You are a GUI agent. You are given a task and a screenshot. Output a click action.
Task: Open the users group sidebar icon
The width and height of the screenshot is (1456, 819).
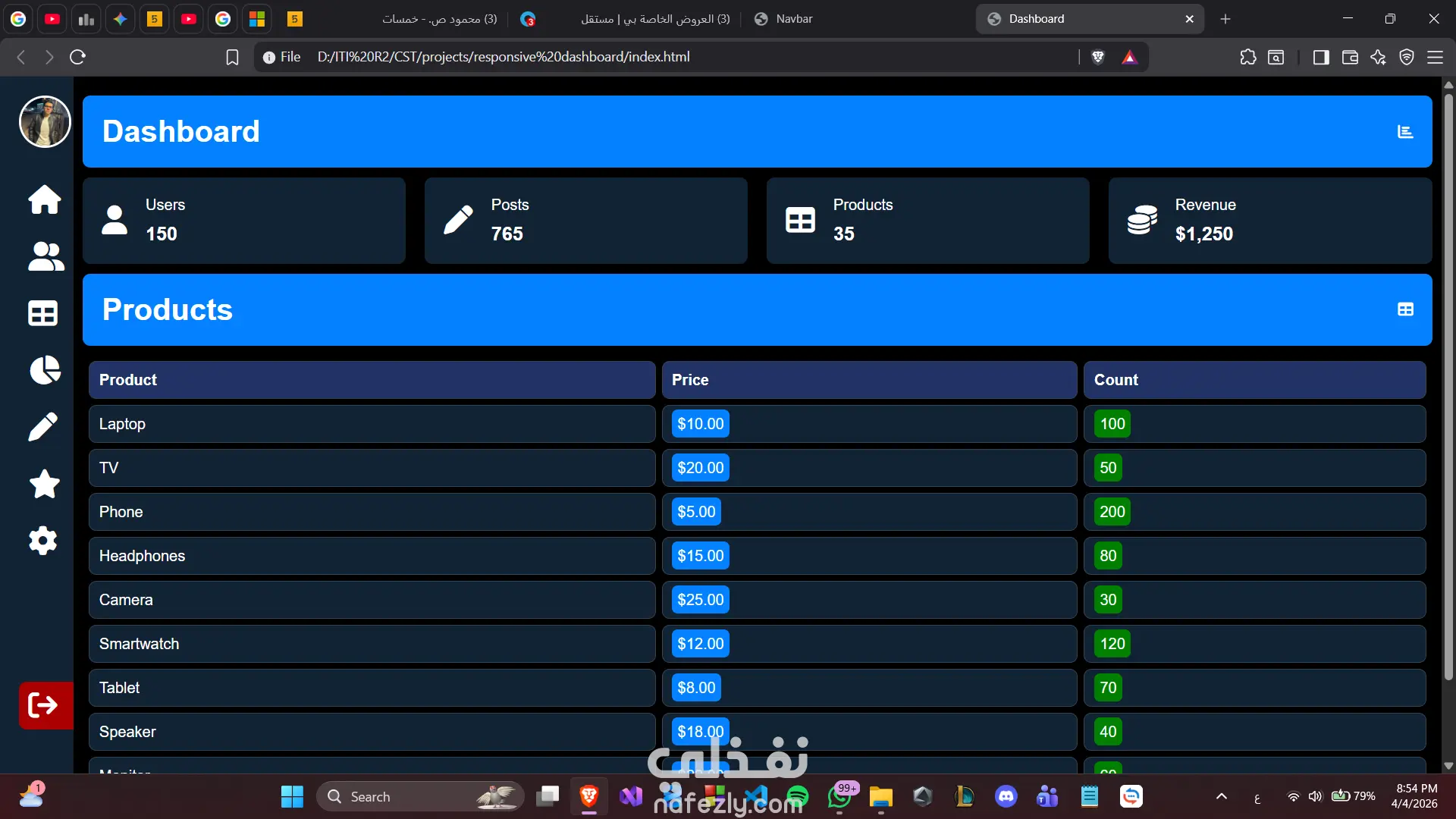click(x=45, y=256)
